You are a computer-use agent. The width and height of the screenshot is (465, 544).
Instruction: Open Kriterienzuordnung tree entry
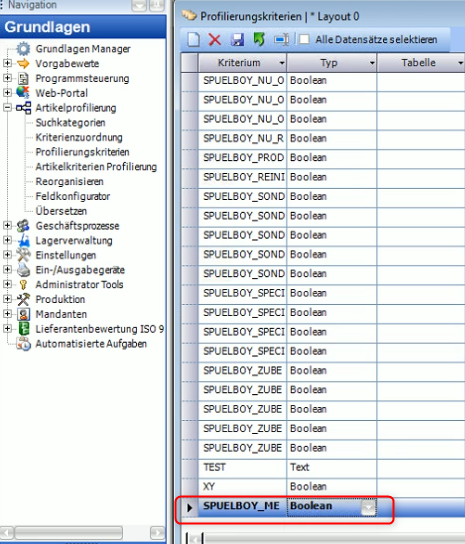(79, 137)
